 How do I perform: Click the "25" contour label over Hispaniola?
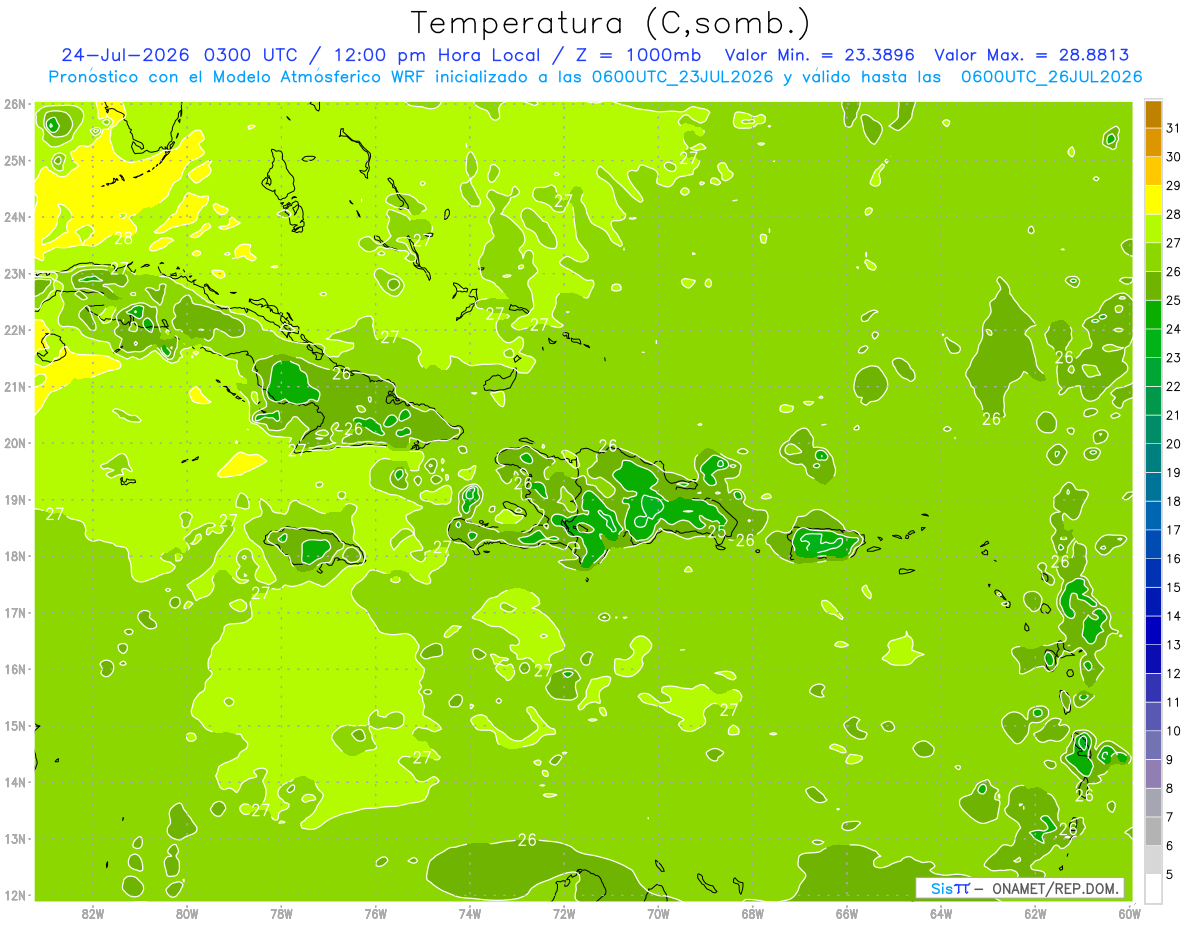(x=716, y=531)
